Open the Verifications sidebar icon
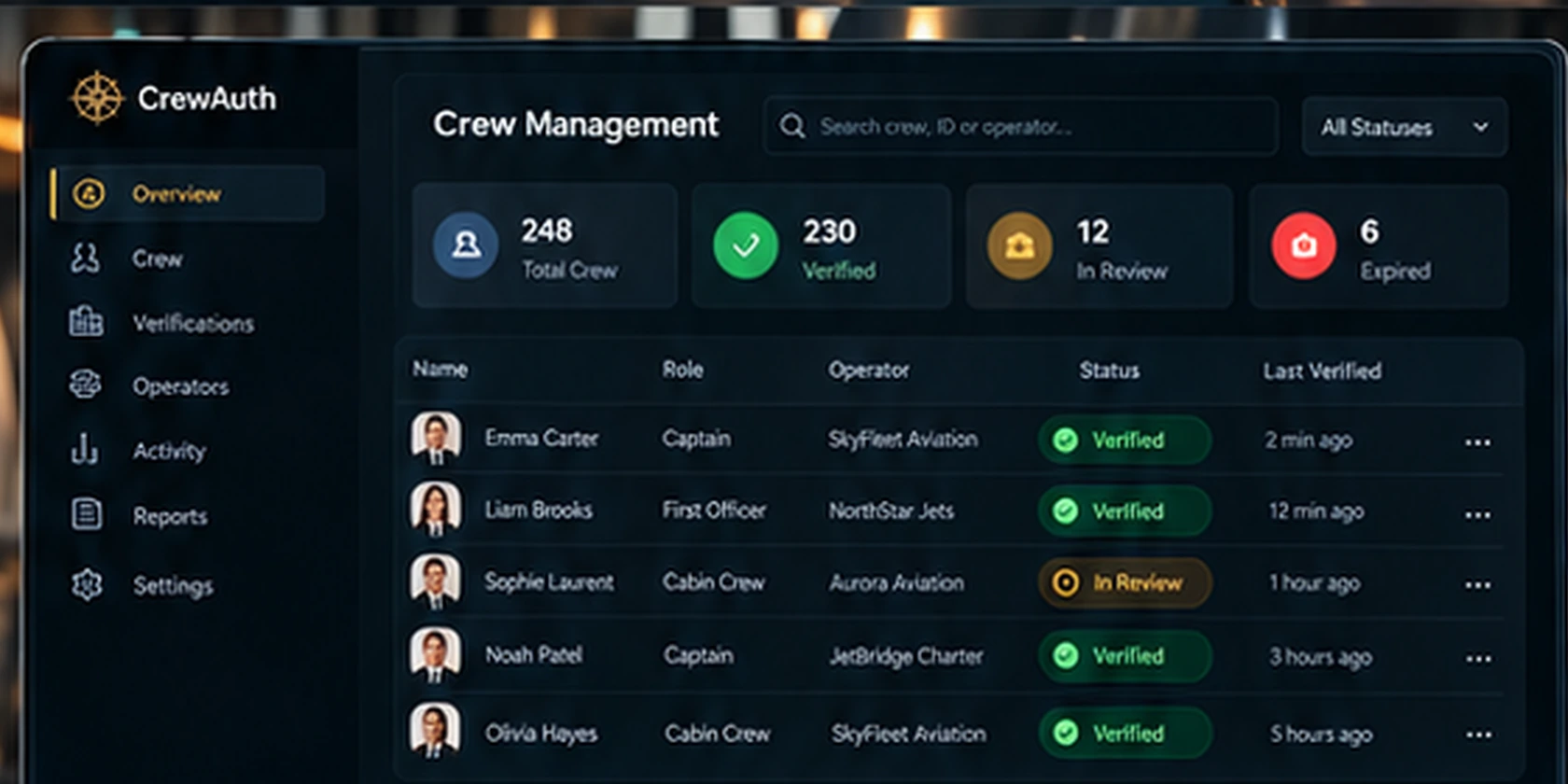This screenshot has width=1568, height=784. 86,322
